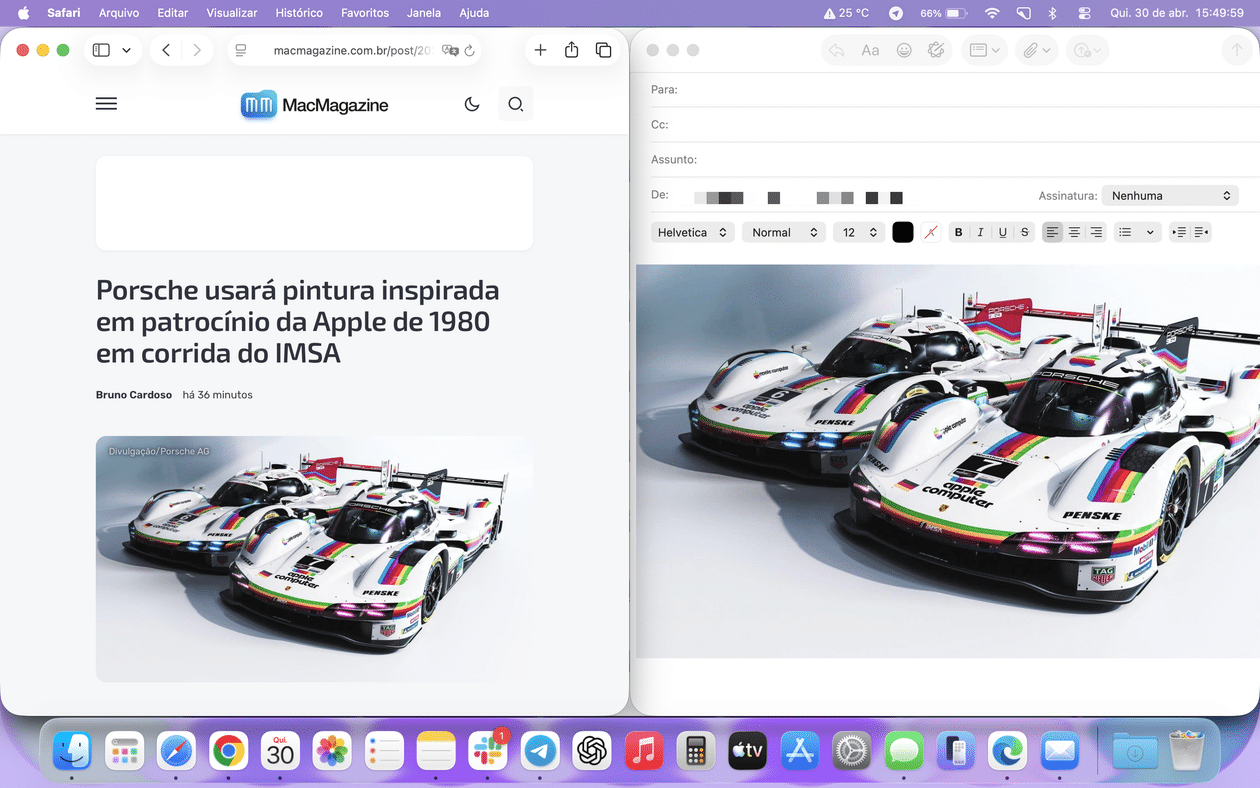
Task: Open the Apple menu
Action: pyautogui.click(x=23, y=13)
